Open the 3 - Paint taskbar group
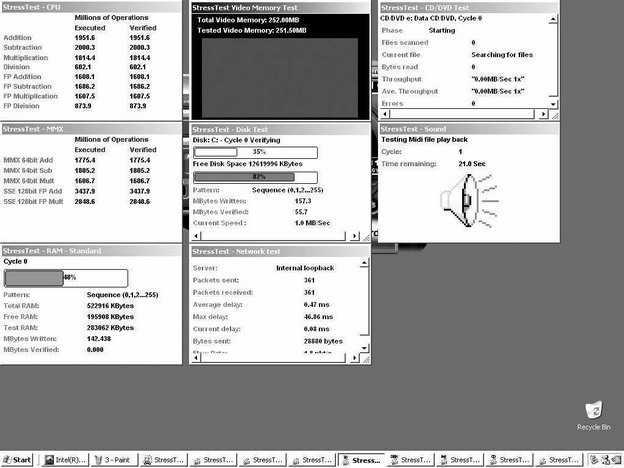Image resolution: width=624 pixels, height=468 pixels. [x=113, y=460]
